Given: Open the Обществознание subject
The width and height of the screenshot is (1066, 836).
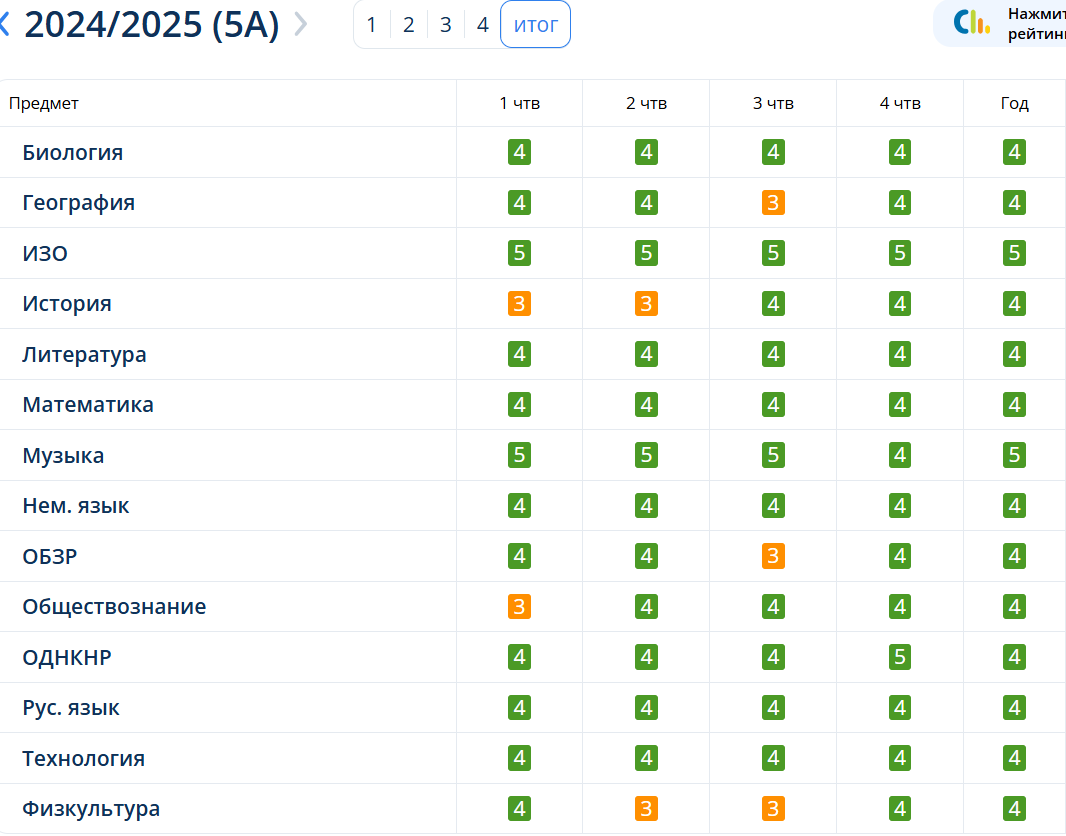Looking at the screenshot, I should pyautogui.click(x=114, y=606).
